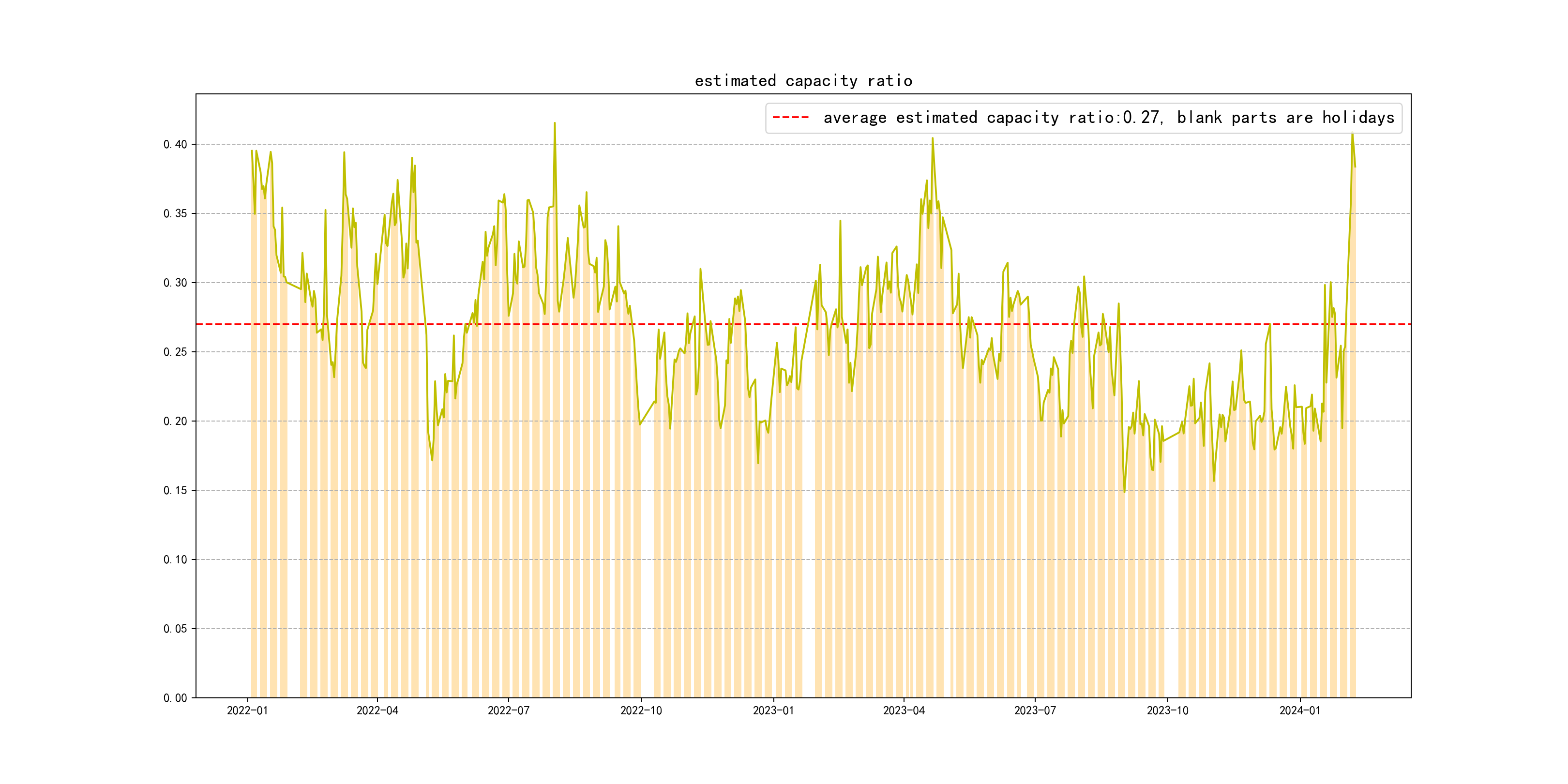Click the 0.20 y-axis tick label

click(175, 421)
